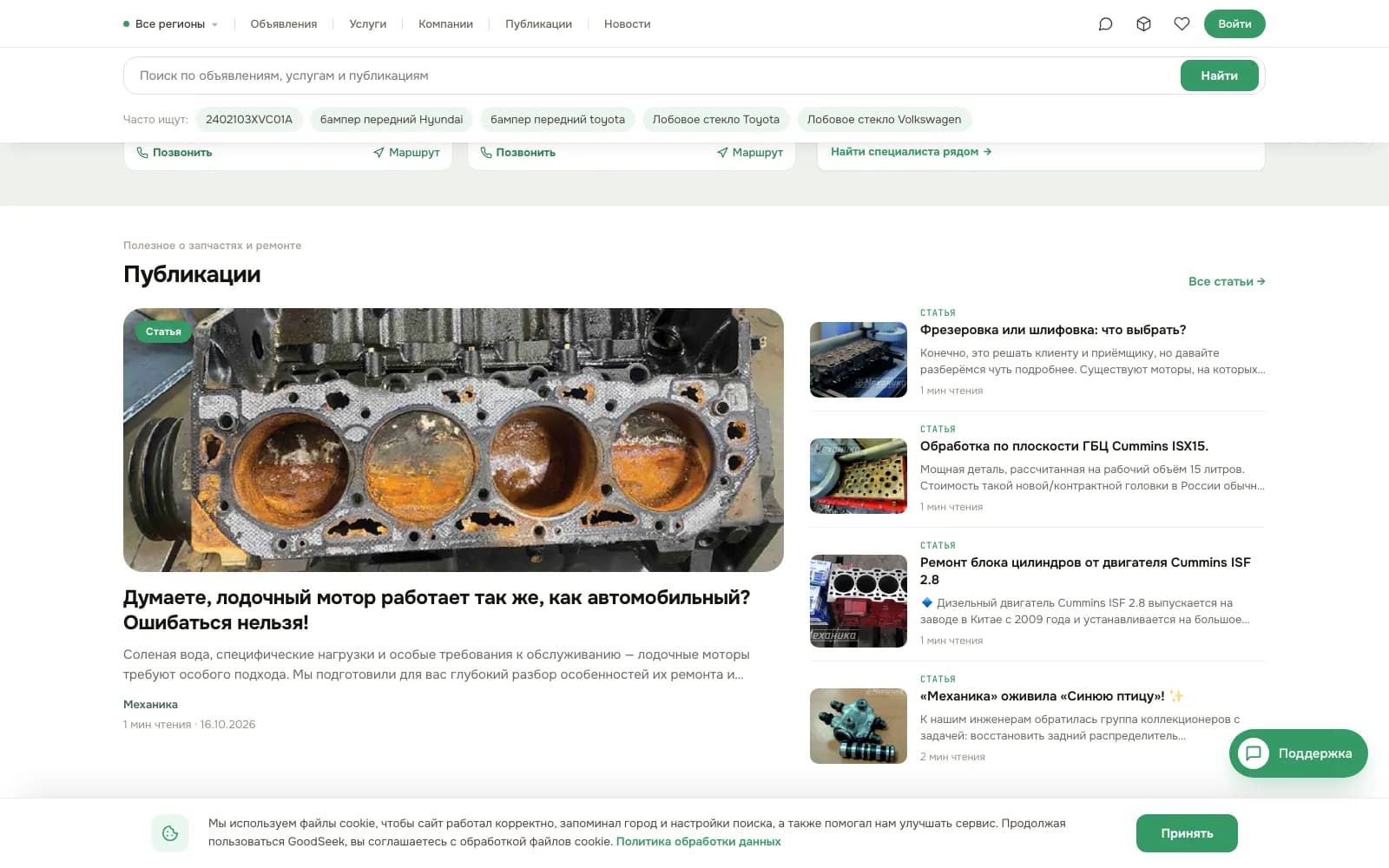
Task: Accept cookies with Принять button
Action: click(1187, 833)
